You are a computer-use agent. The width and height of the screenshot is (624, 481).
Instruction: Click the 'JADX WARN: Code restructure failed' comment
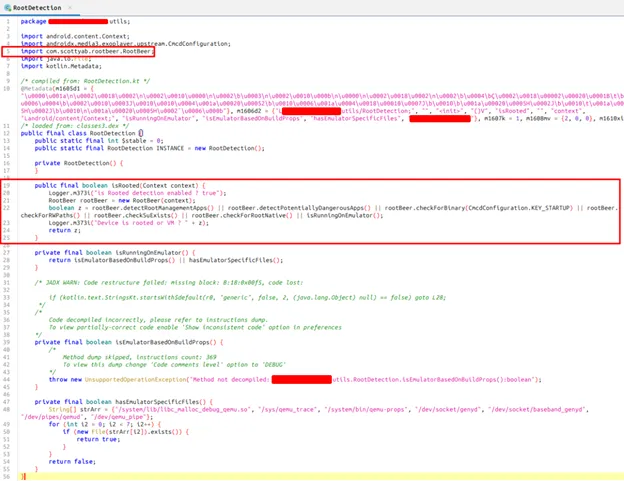click(169, 282)
